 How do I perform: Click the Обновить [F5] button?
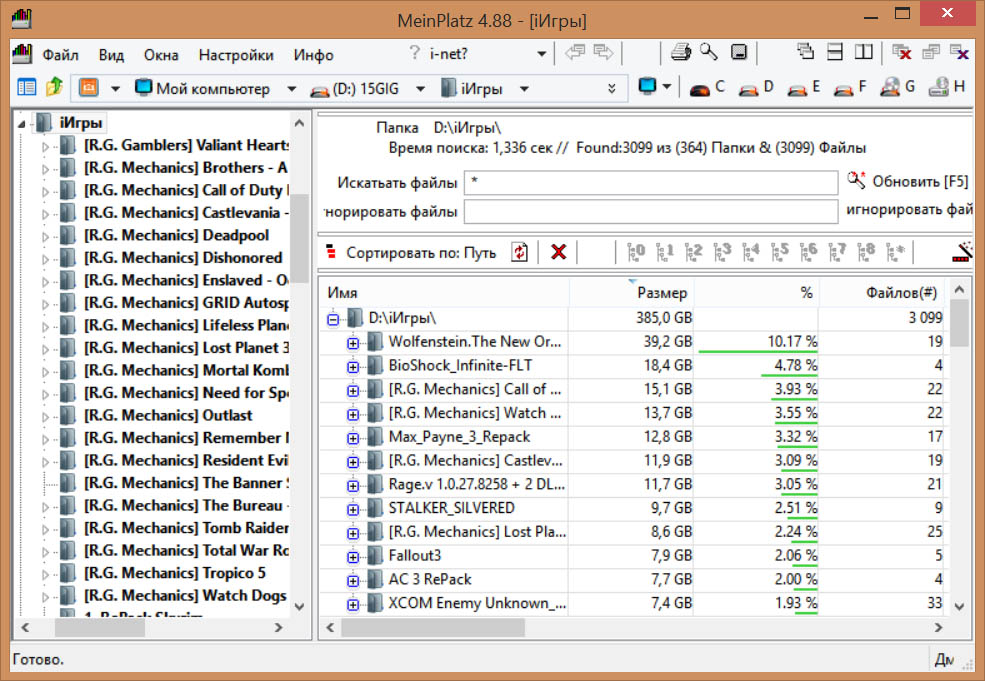pyautogui.click(x=908, y=182)
